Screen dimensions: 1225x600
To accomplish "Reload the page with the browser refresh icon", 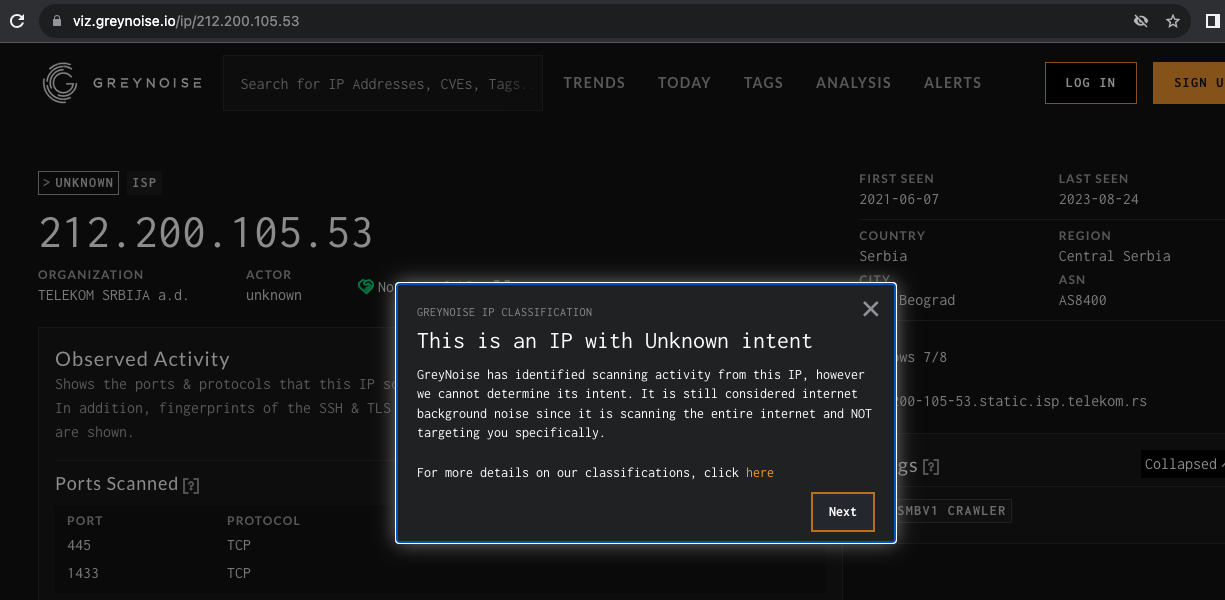I will click(x=17, y=20).
